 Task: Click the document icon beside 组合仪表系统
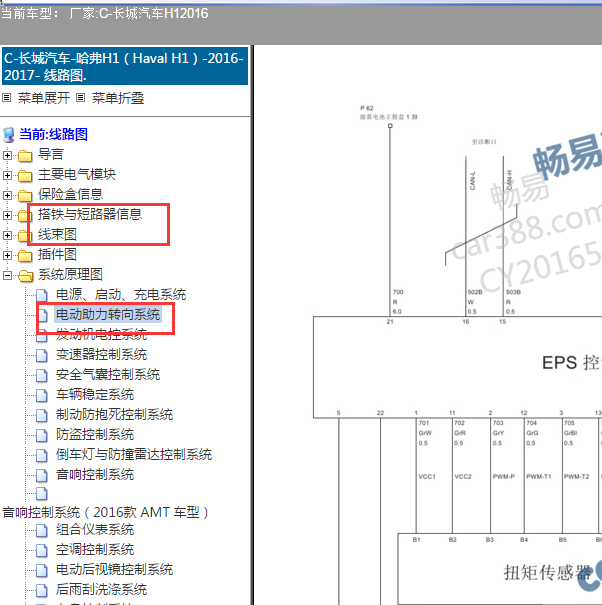[x=42, y=531]
